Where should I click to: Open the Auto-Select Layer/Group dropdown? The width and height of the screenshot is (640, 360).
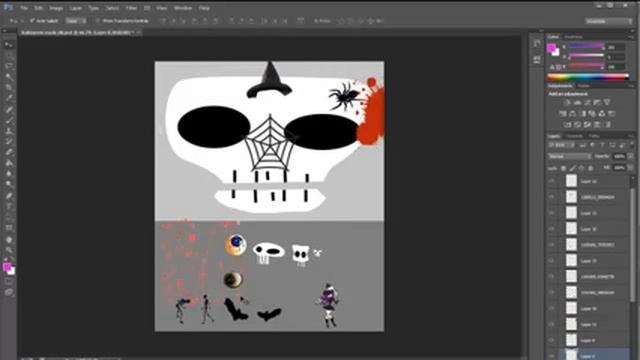click(x=76, y=20)
